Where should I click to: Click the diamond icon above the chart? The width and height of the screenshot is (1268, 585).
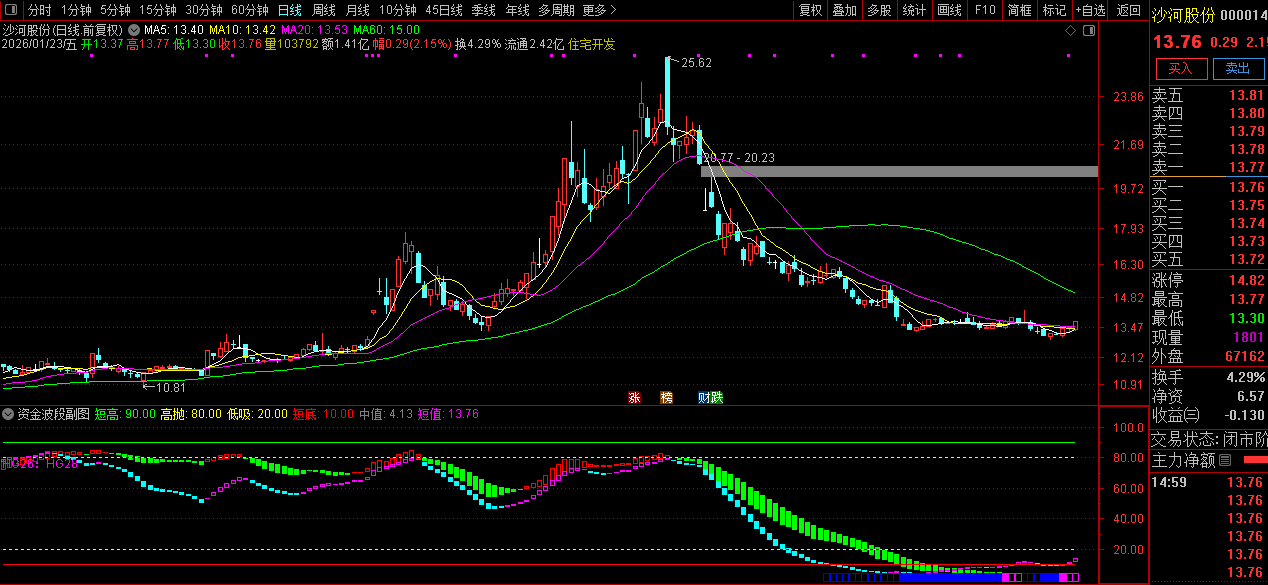tap(1071, 31)
